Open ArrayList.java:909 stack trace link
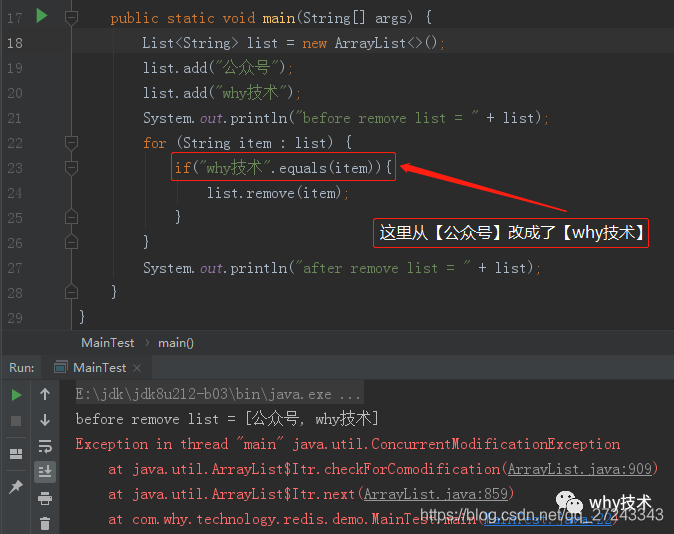This screenshot has width=674, height=534. pyautogui.click(x=580, y=469)
